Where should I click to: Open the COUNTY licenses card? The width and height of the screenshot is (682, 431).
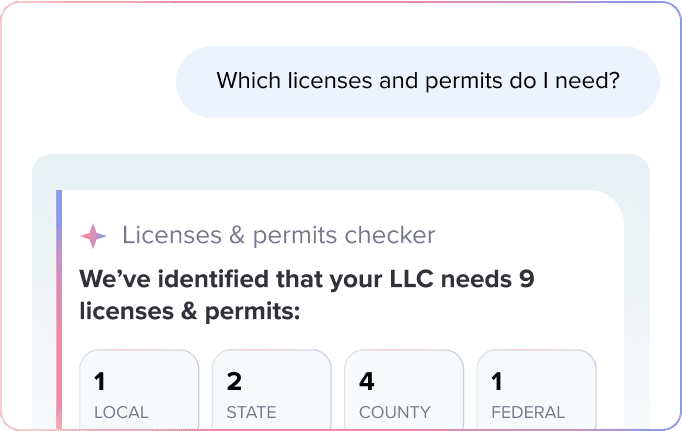(404, 390)
